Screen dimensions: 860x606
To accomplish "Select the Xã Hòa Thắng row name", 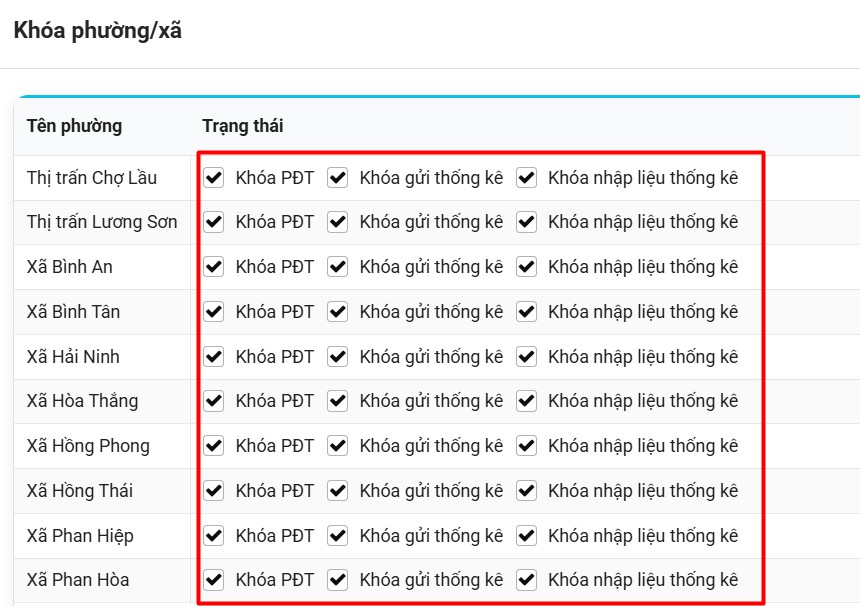I will (82, 401).
